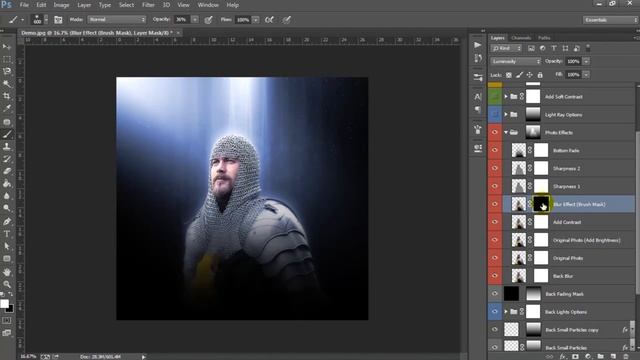Image resolution: width=640 pixels, height=360 pixels.
Task: Hide the Original Photo layer
Action: tap(495, 258)
